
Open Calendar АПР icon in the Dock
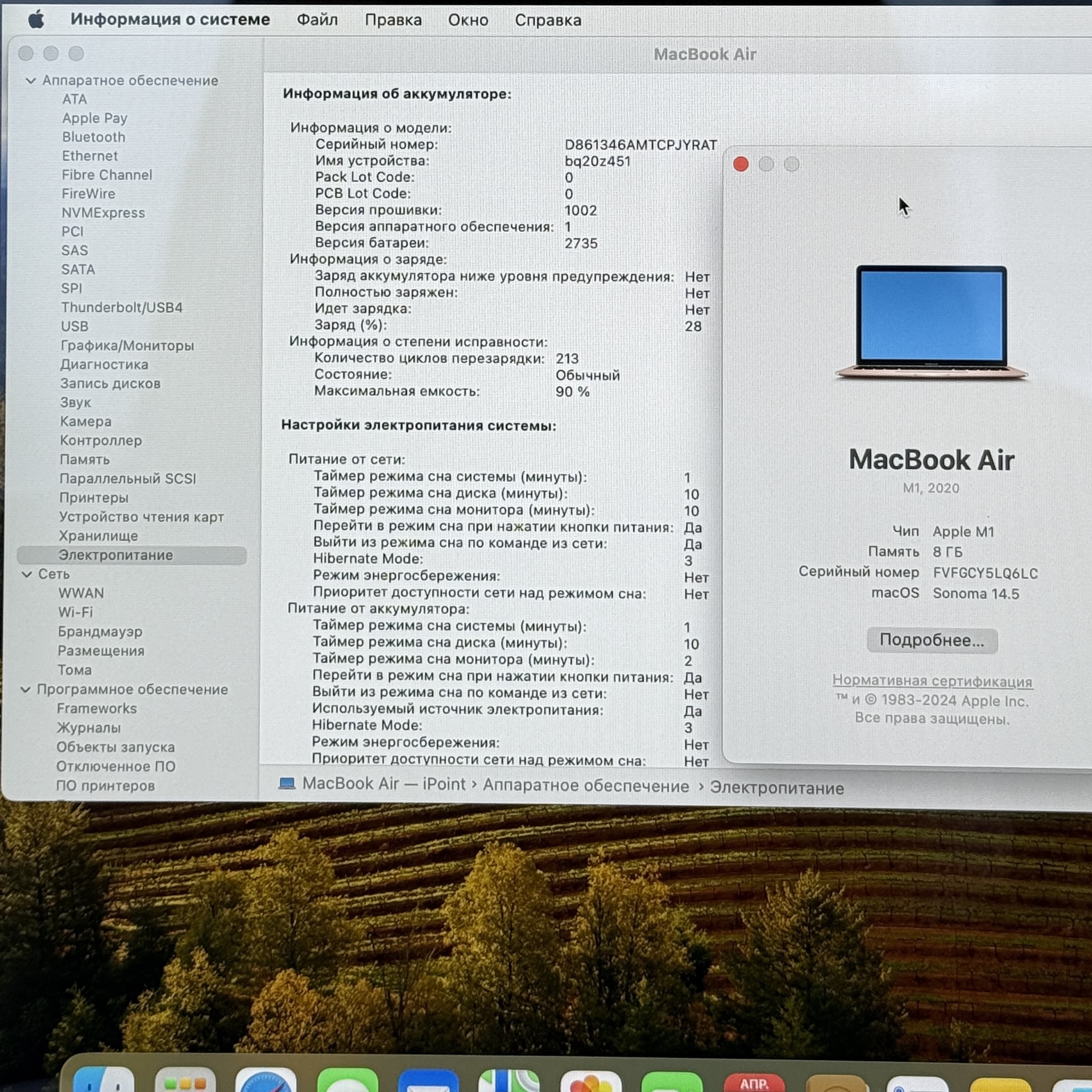pos(754,1082)
